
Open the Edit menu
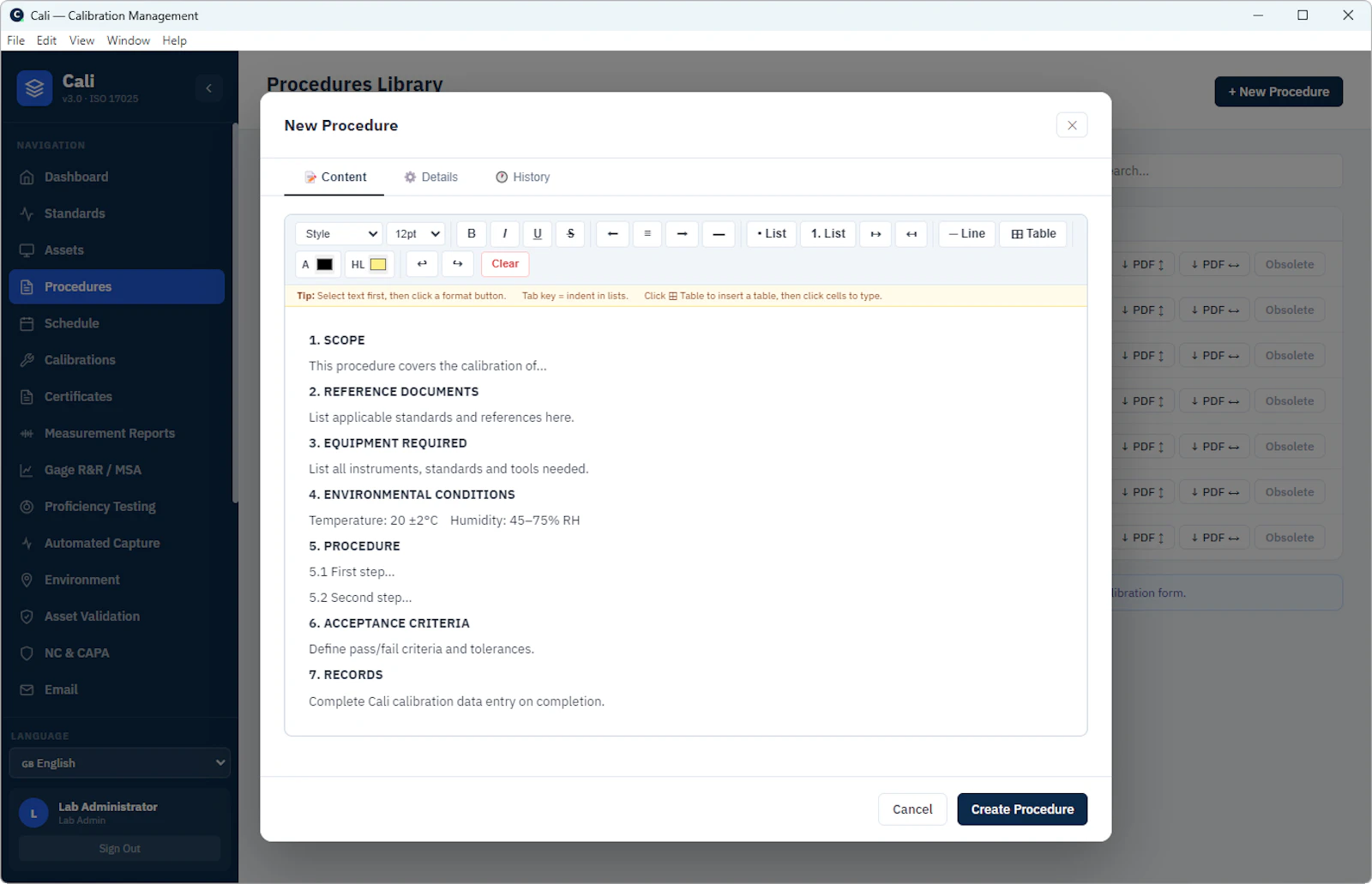(x=46, y=40)
